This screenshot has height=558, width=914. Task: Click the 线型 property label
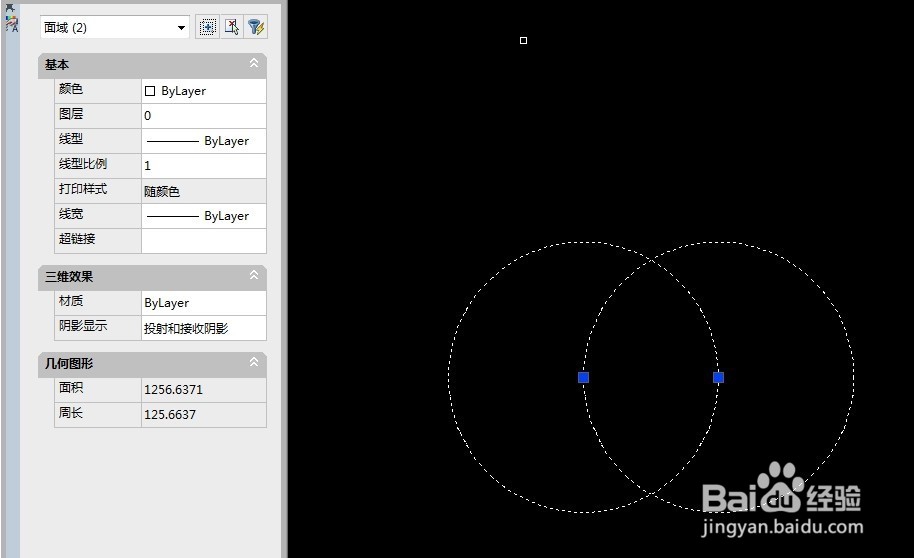(71, 139)
